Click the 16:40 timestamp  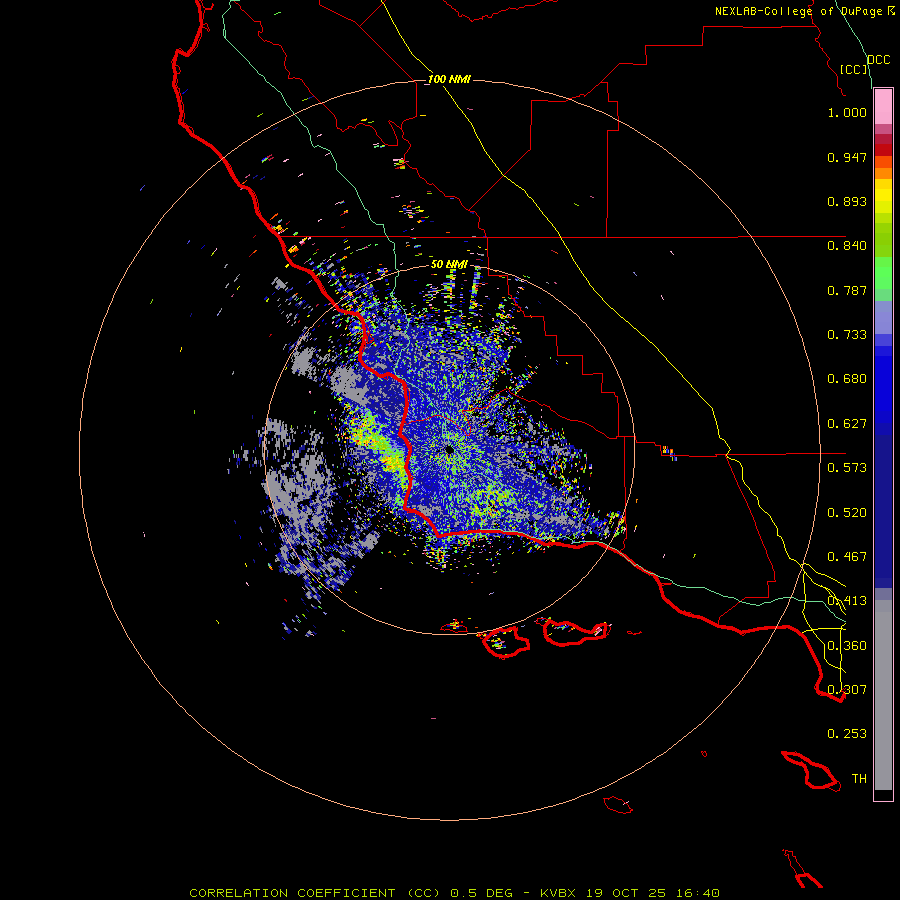tap(698, 893)
